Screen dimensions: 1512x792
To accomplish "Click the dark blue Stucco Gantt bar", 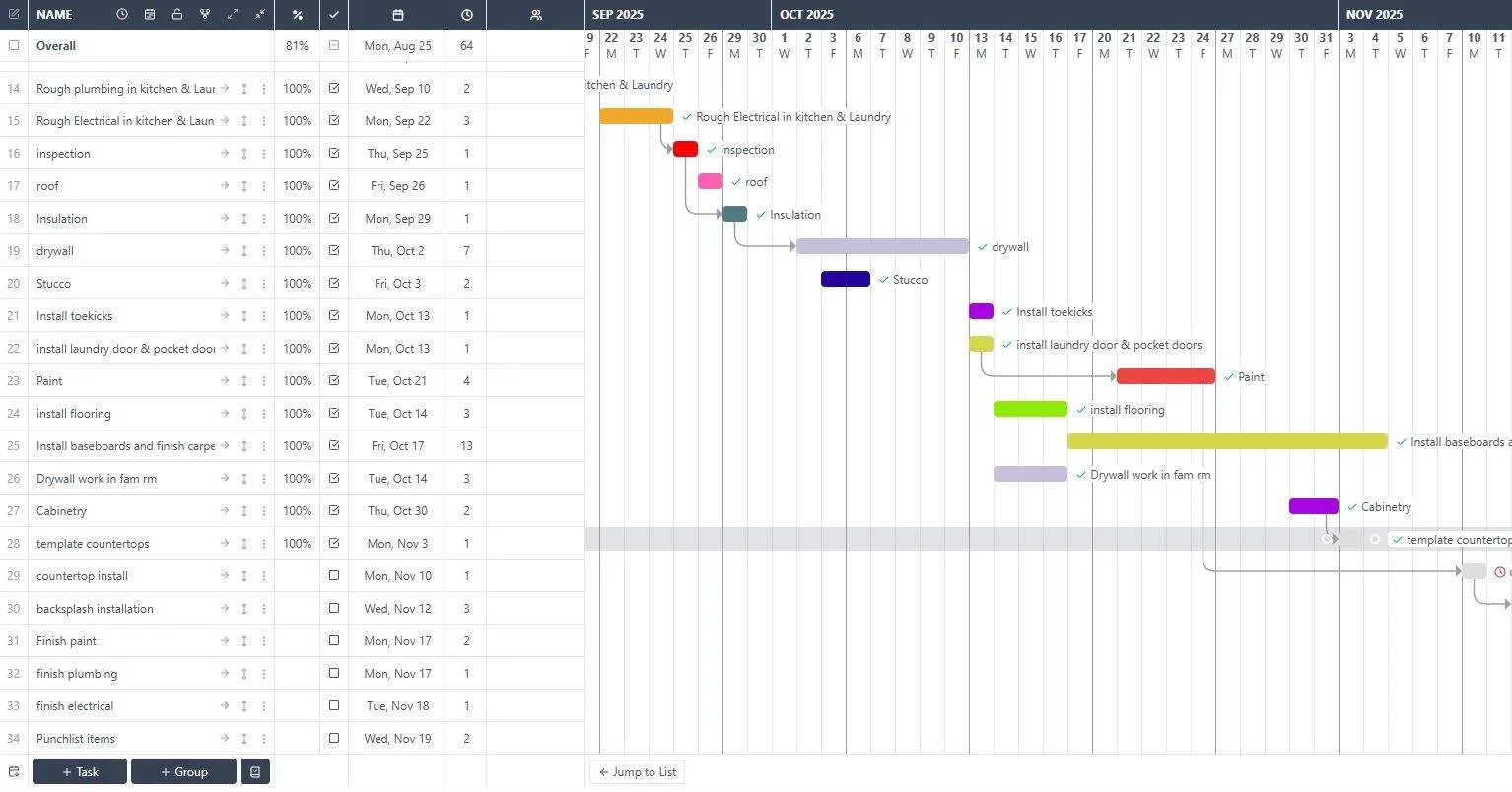I will pyautogui.click(x=846, y=279).
